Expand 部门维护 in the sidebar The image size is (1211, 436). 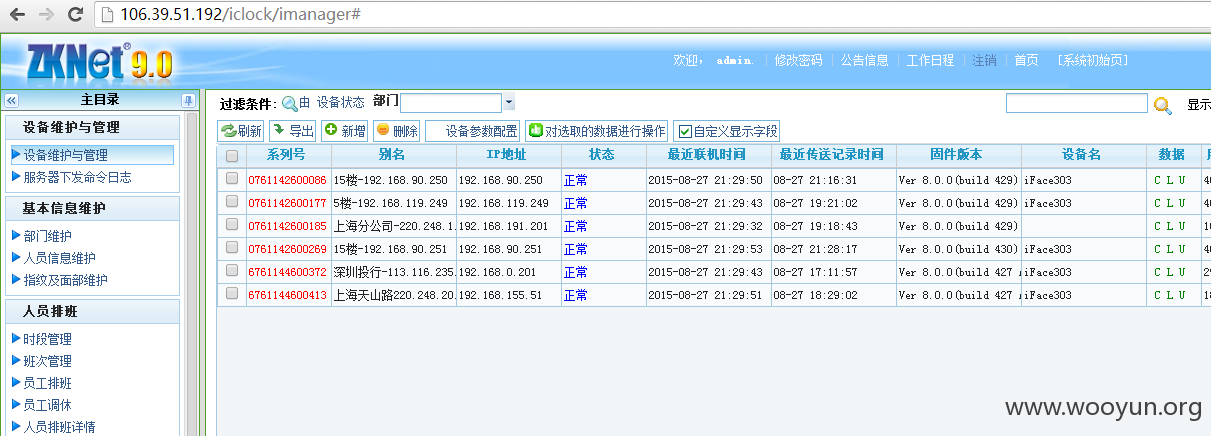(x=48, y=236)
